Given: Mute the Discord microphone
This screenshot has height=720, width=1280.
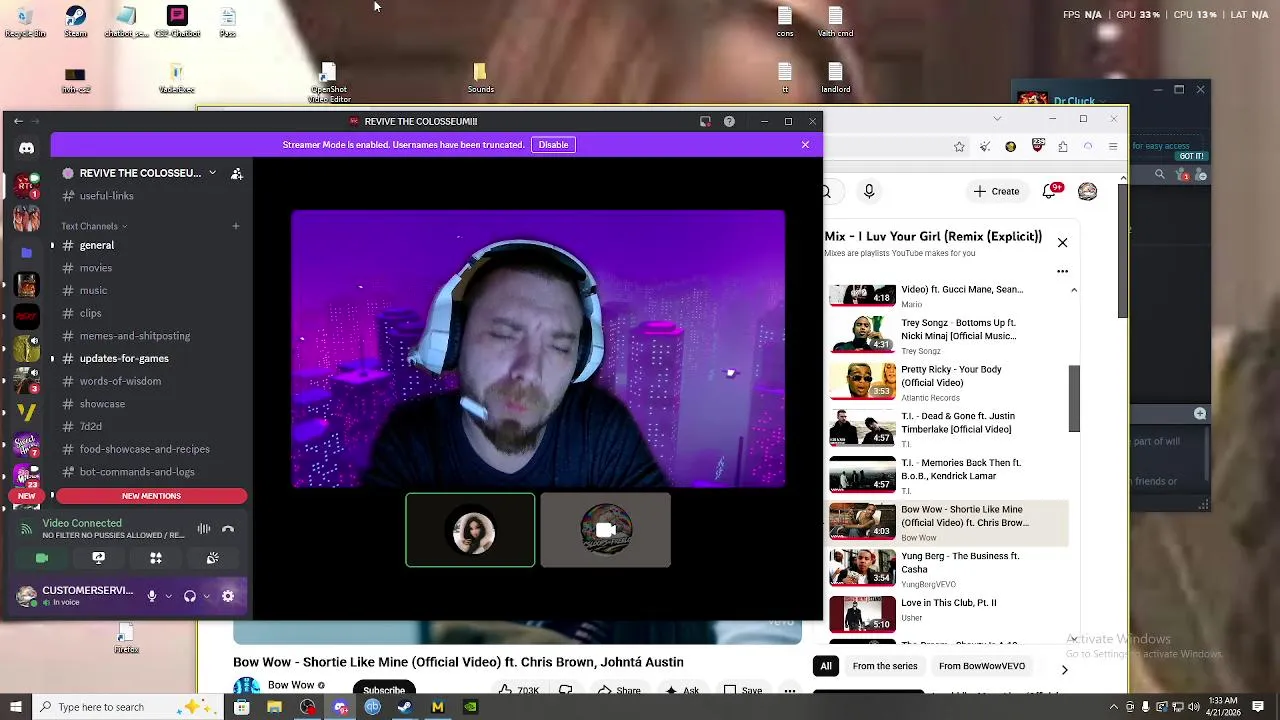Looking at the screenshot, I should pyautogui.click(x=152, y=596).
